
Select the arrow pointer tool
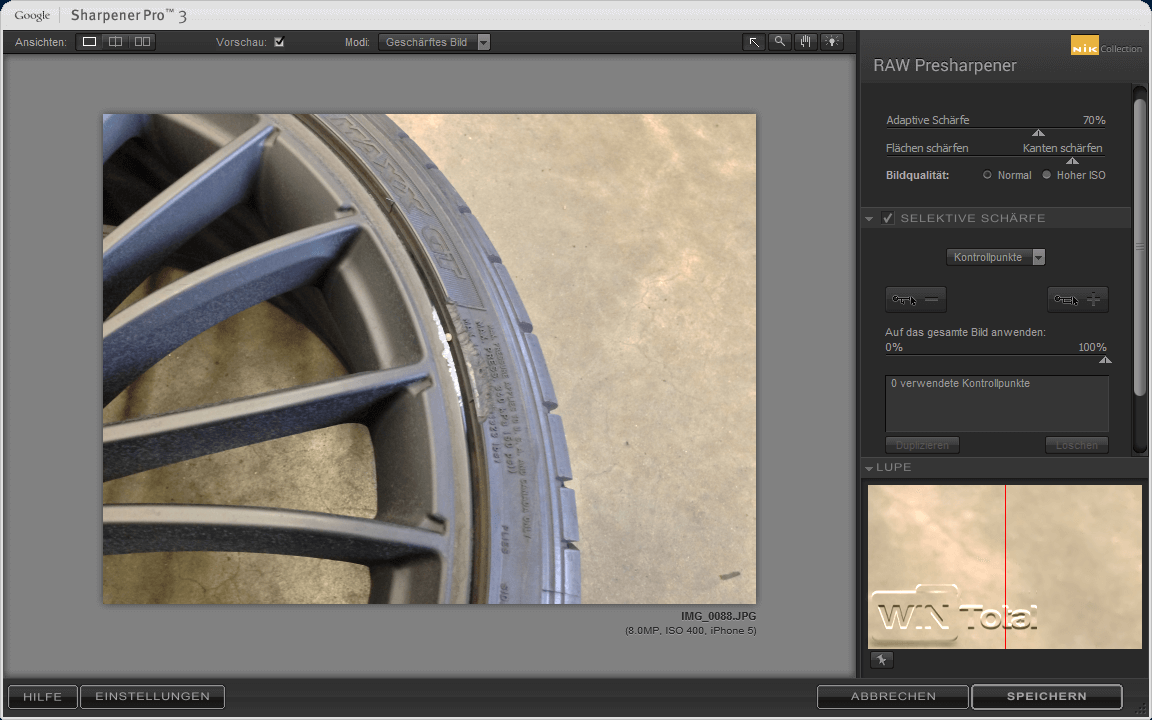click(754, 42)
